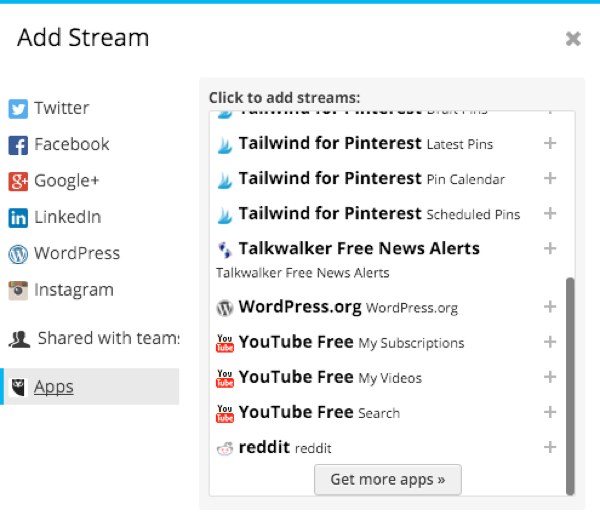Click the Tailwind icon beside Pin Calendar
This screenshot has width=600, height=527.
[225, 180]
